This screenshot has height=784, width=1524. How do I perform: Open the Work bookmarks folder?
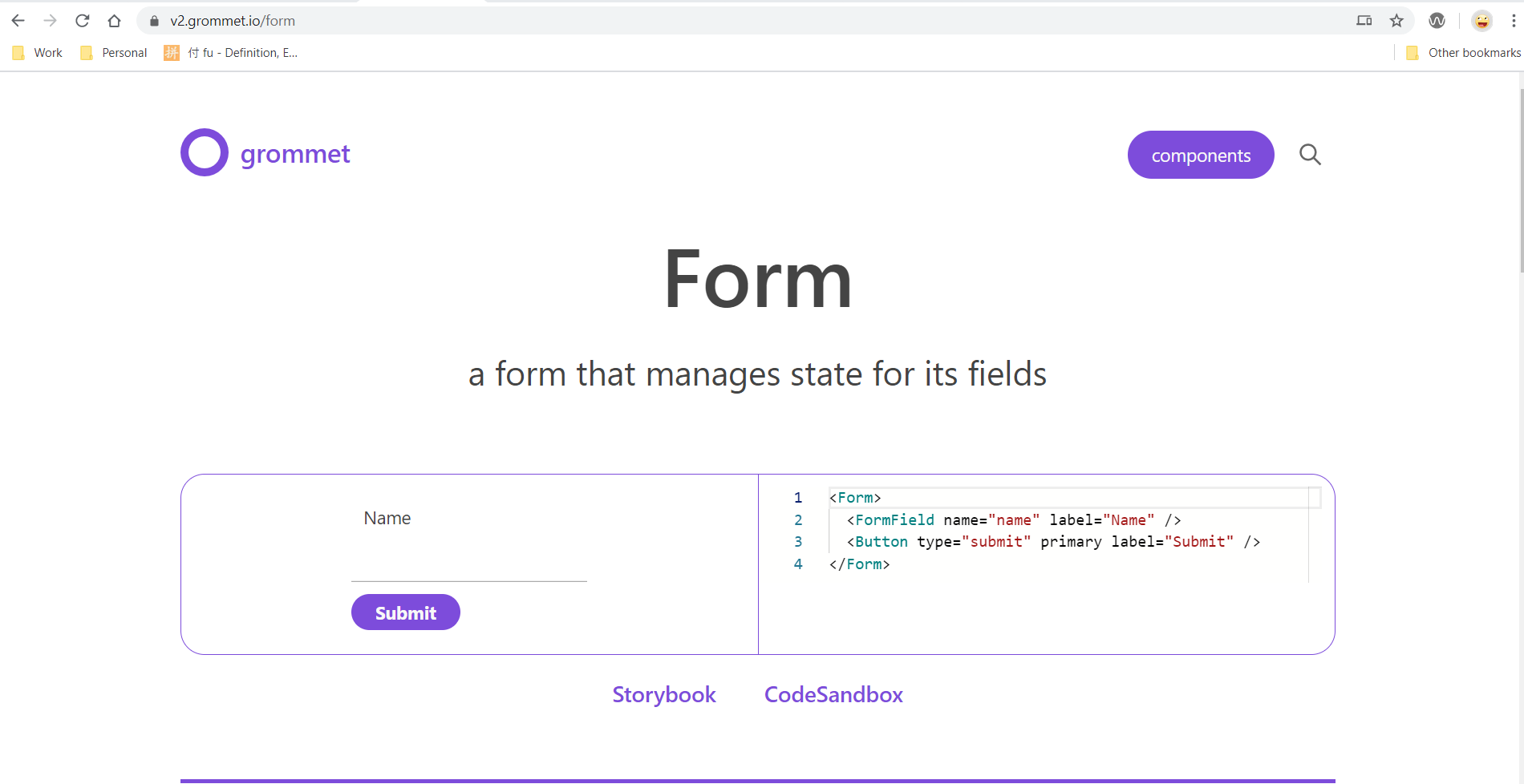pos(37,52)
